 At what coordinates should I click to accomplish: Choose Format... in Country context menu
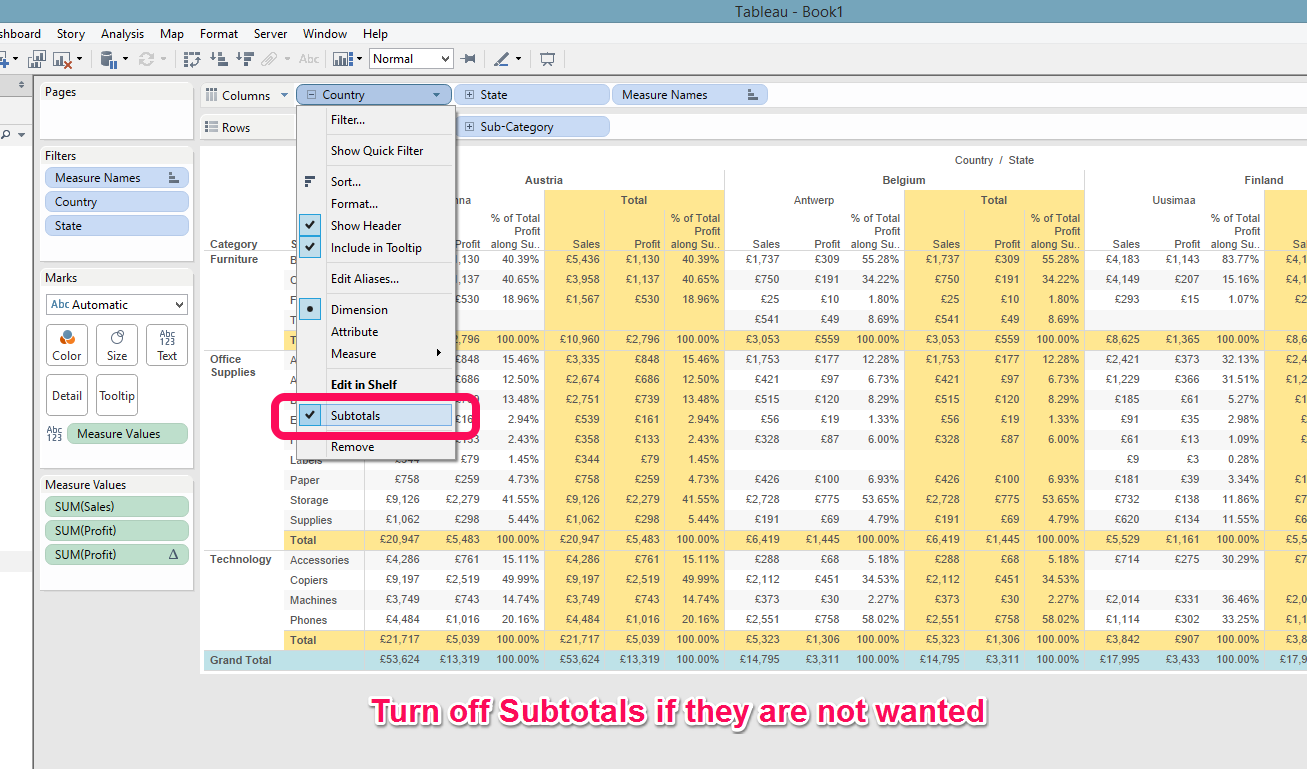click(x=376, y=204)
